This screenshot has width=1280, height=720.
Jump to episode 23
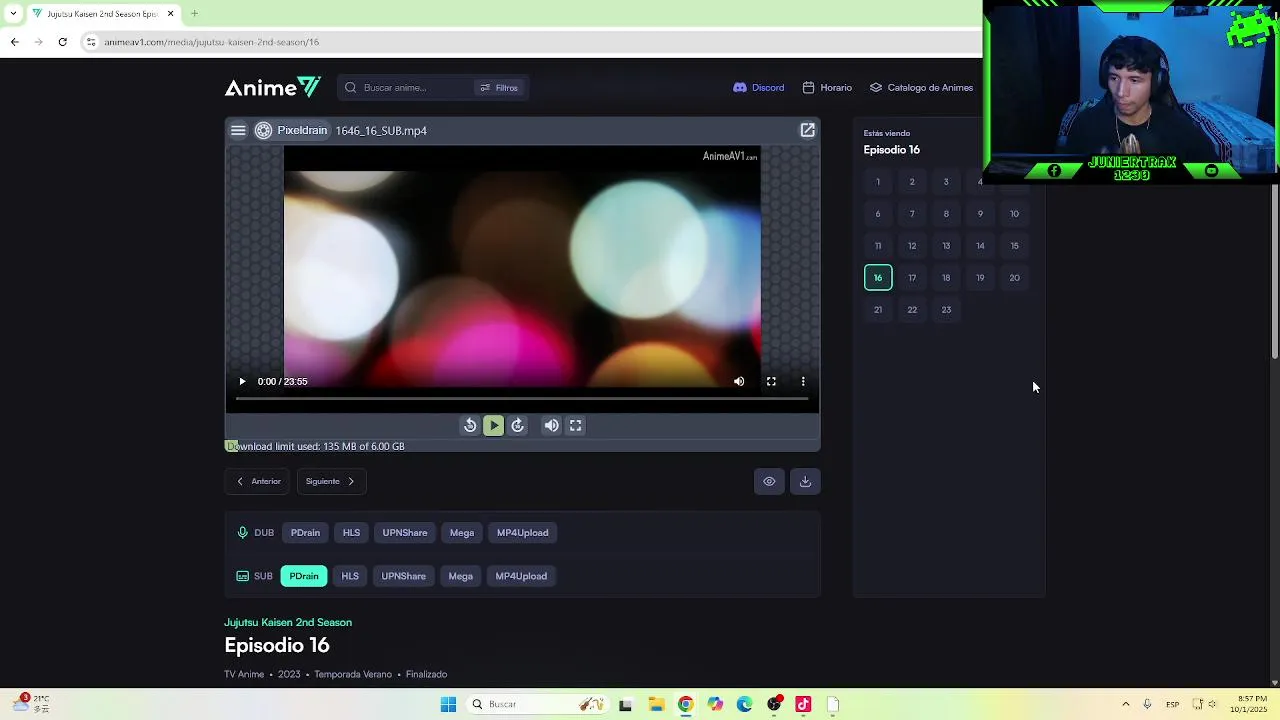point(946,310)
